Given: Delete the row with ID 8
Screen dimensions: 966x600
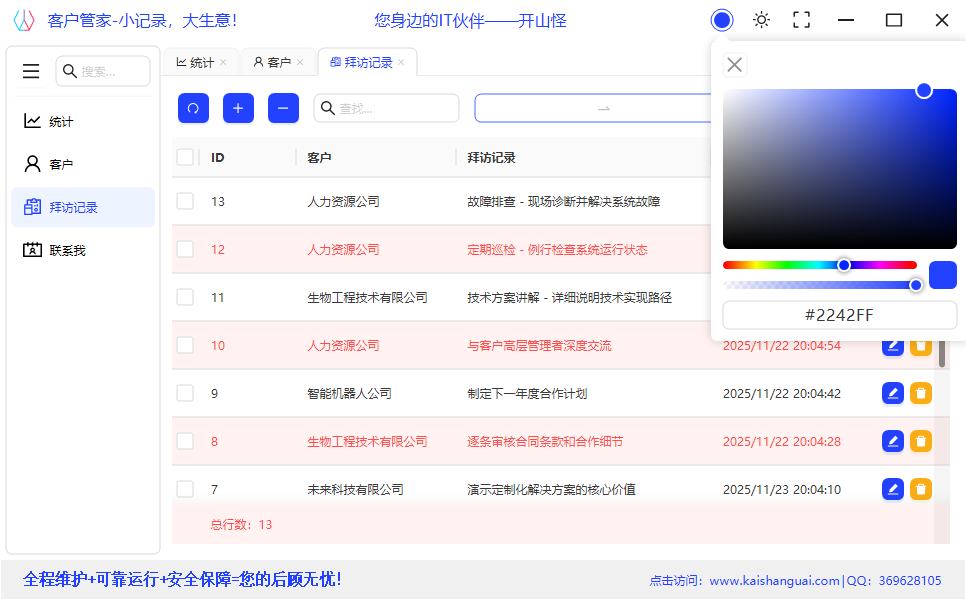Looking at the screenshot, I should click(921, 441).
